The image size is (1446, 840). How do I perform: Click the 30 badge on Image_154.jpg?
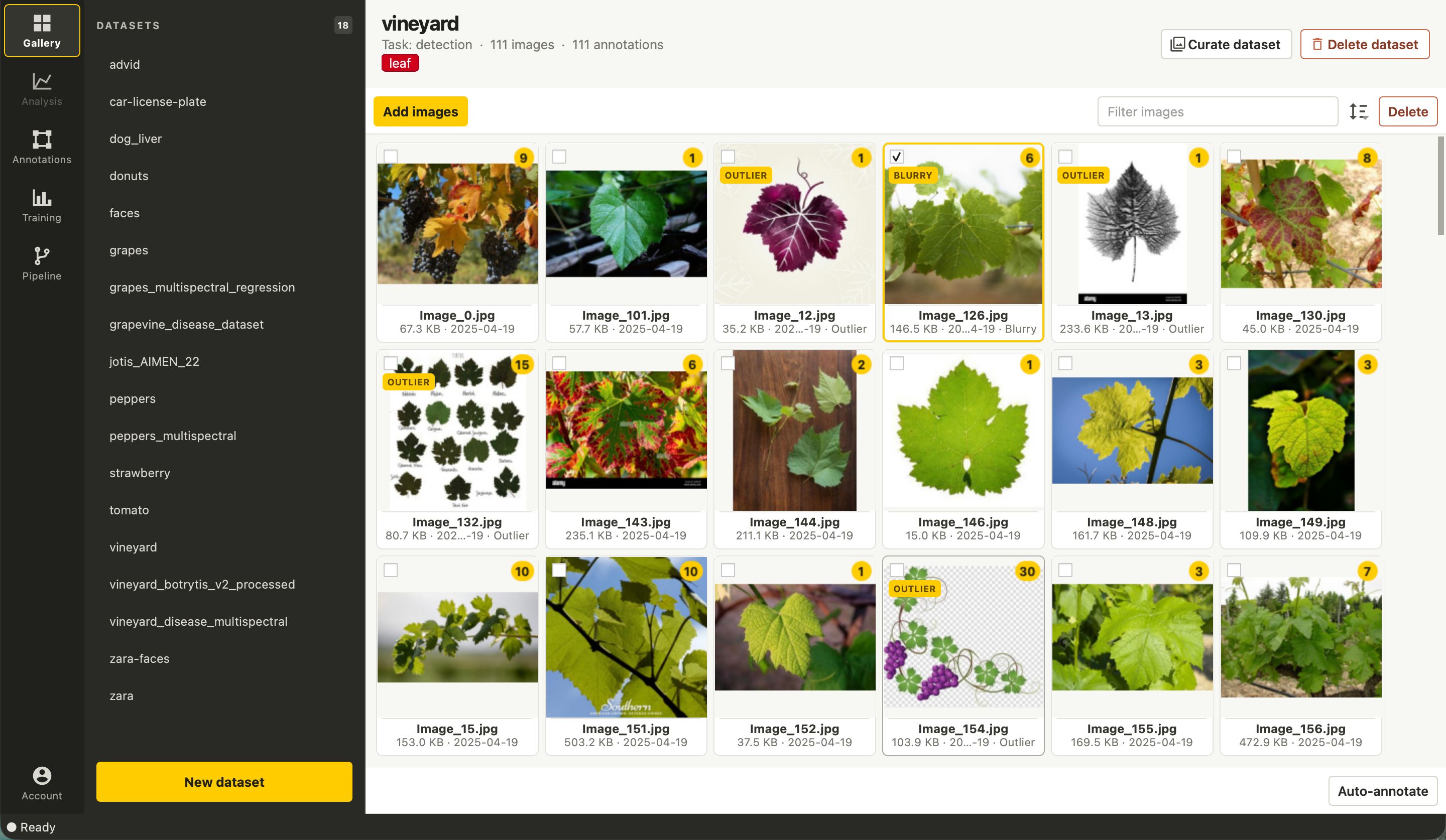(1027, 571)
